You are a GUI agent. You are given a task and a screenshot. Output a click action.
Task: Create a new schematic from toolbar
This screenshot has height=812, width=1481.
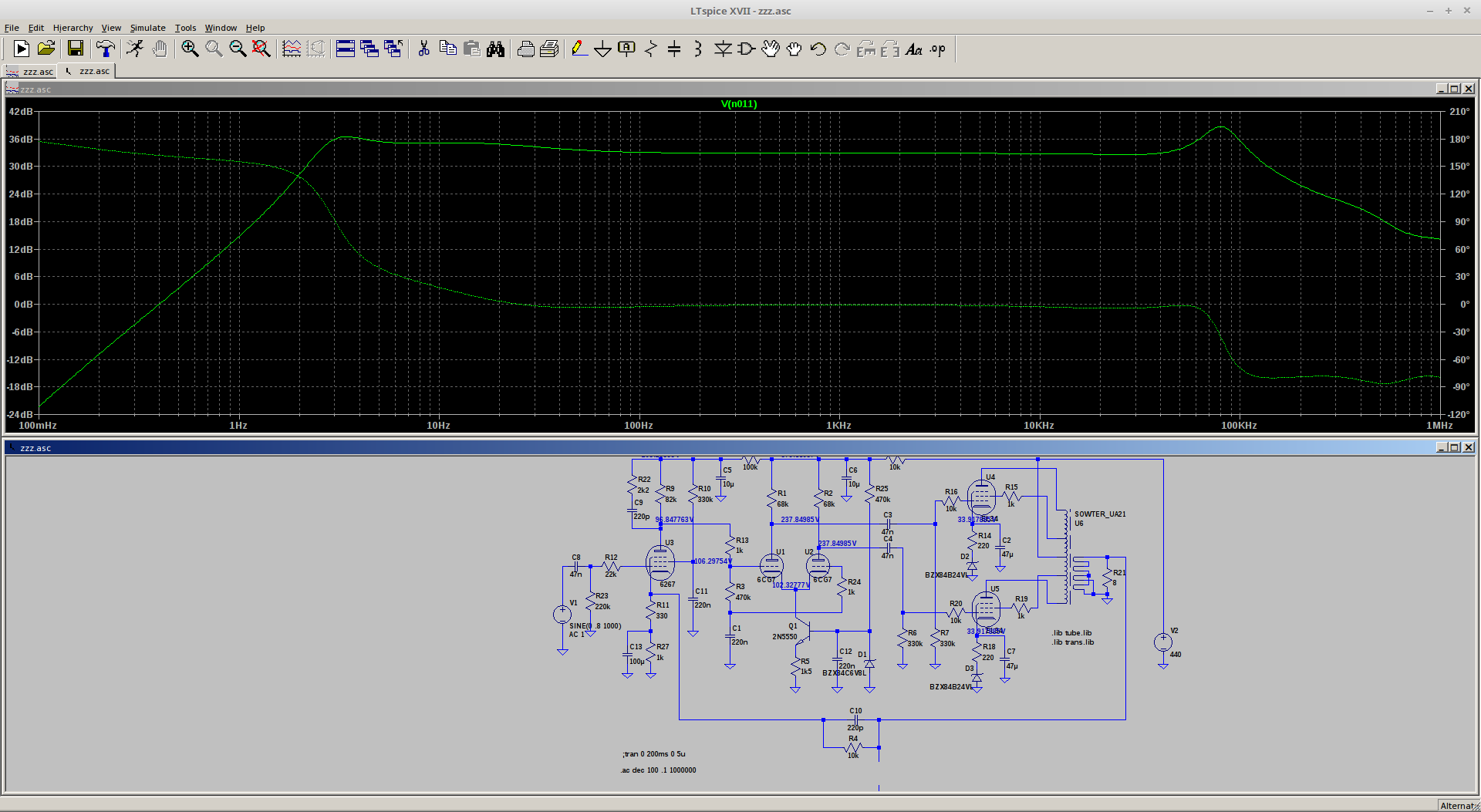(22, 49)
